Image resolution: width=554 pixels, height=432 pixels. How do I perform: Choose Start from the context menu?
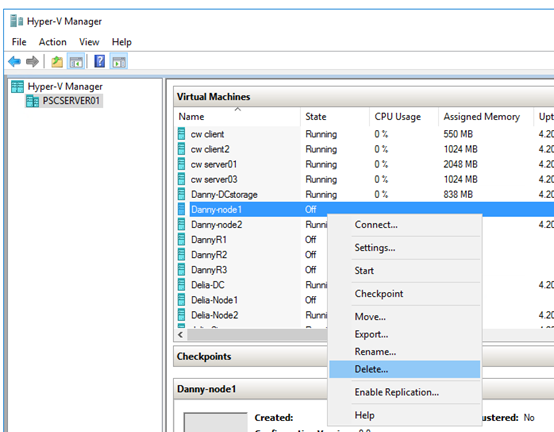pyautogui.click(x=405, y=271)
